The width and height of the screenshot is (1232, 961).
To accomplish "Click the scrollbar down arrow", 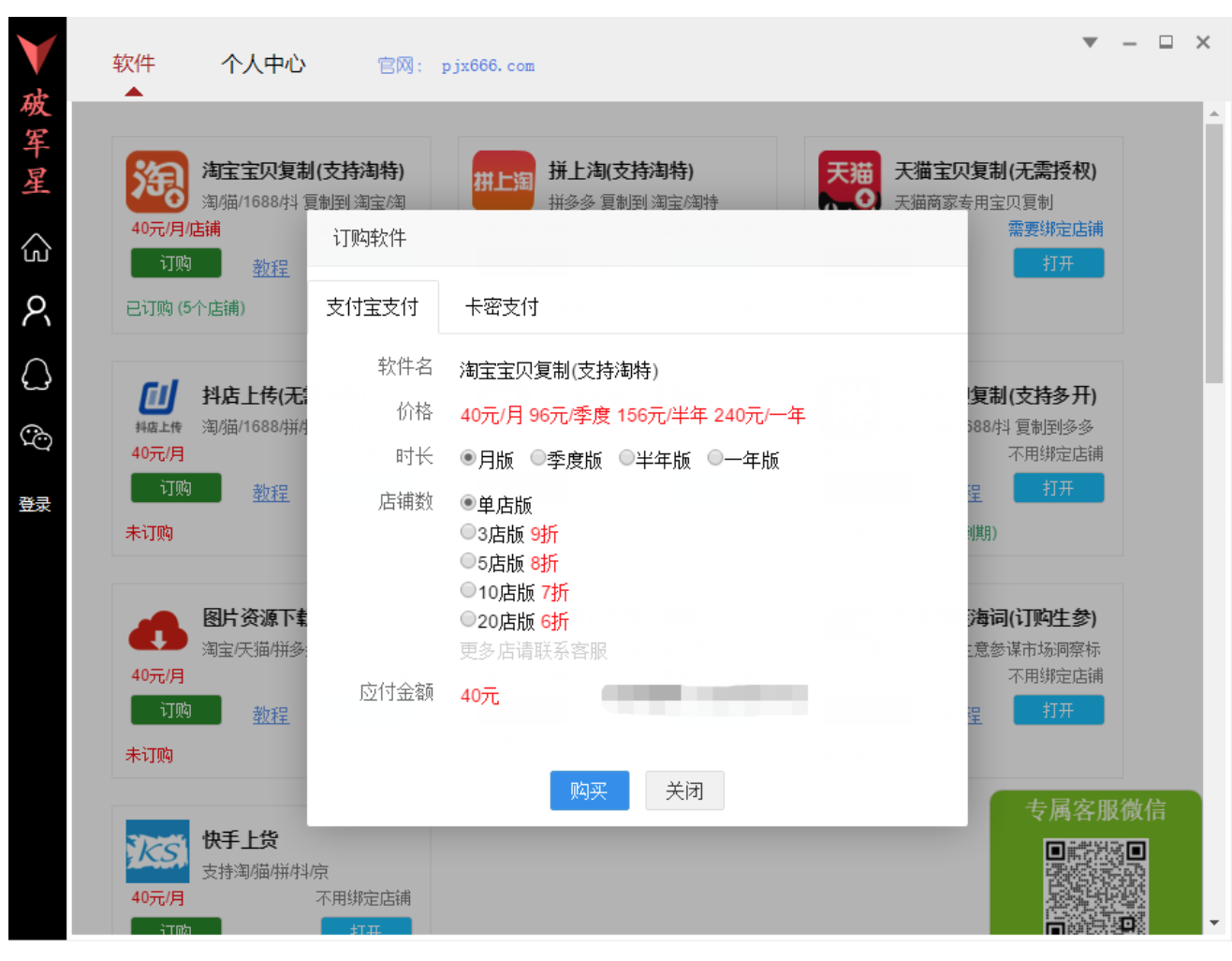I will [1214, 924].
